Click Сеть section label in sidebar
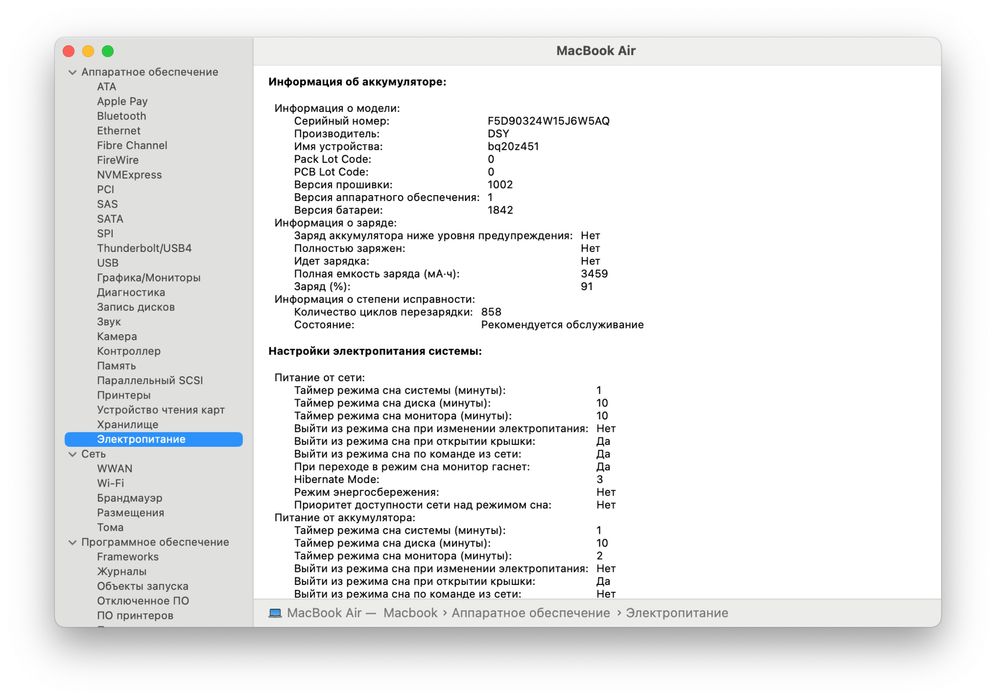 93,454
